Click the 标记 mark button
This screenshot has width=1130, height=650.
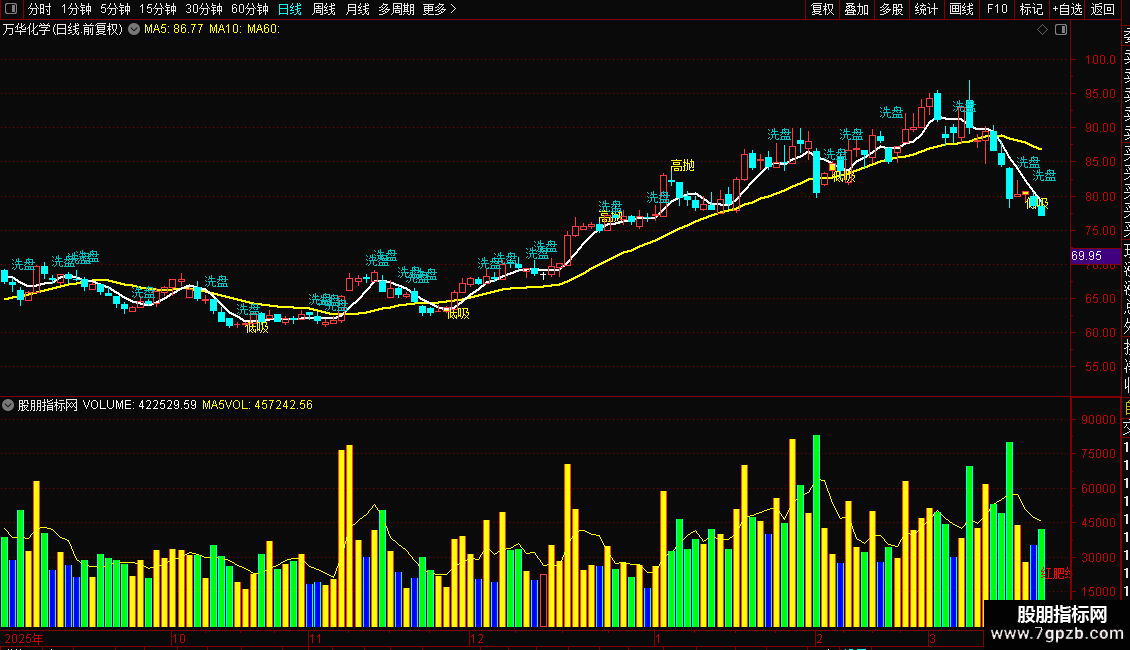point(1031,9)
